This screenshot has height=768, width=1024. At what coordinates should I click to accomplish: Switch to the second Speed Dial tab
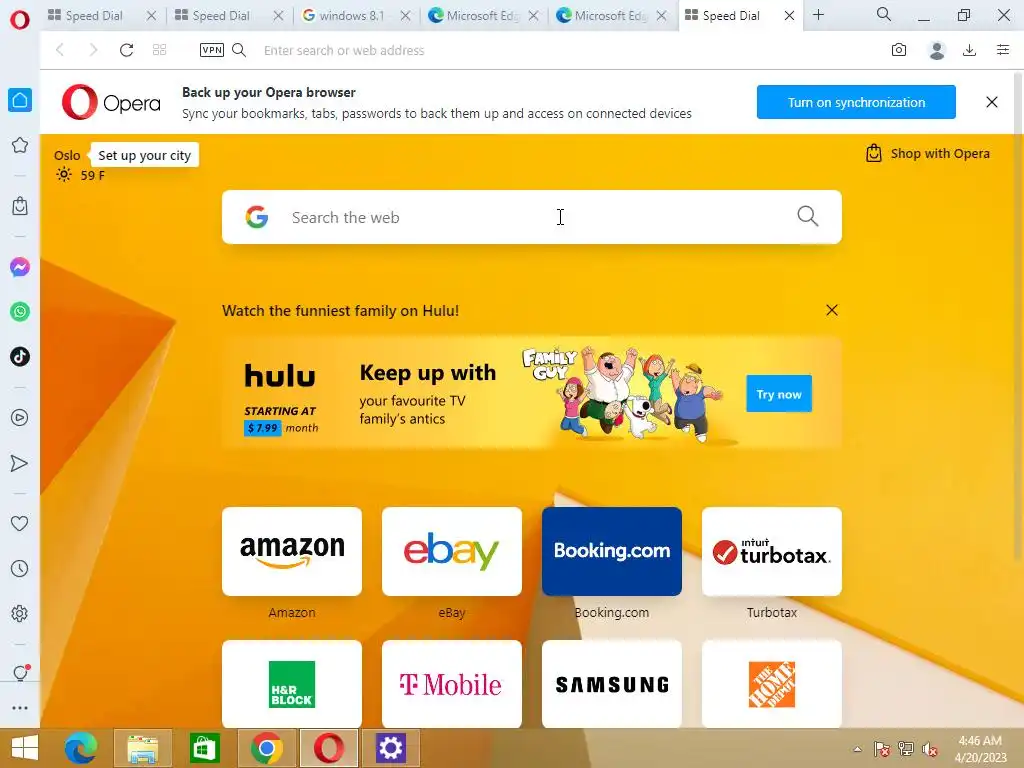pyautogui.click(x=221, y=16)
